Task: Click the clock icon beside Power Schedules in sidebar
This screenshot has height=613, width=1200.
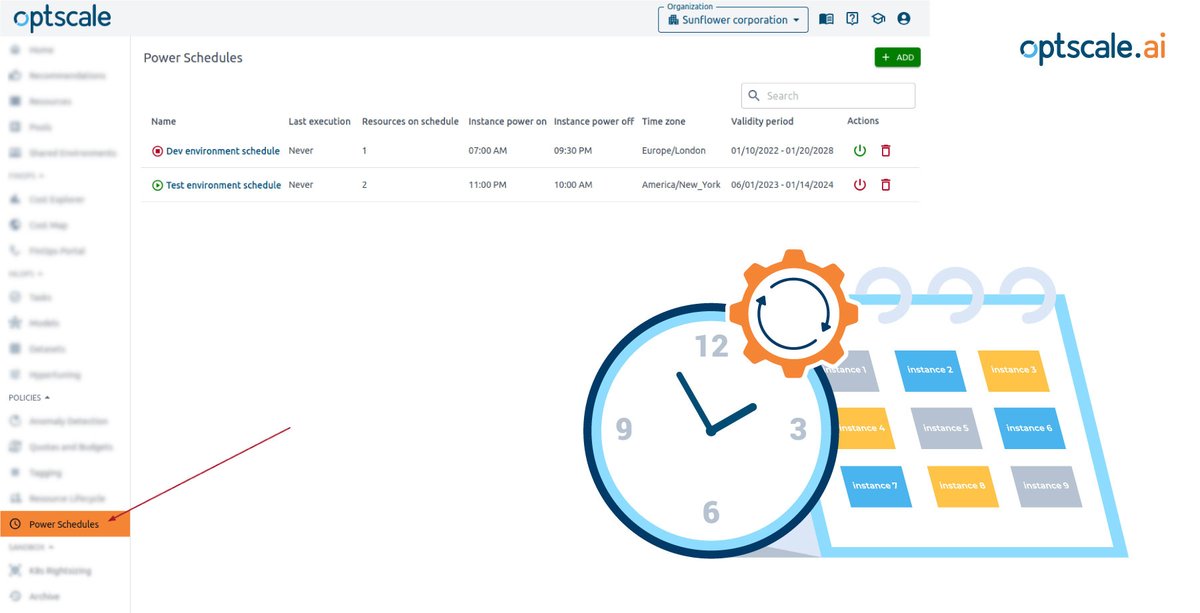Action: point(15,524)
